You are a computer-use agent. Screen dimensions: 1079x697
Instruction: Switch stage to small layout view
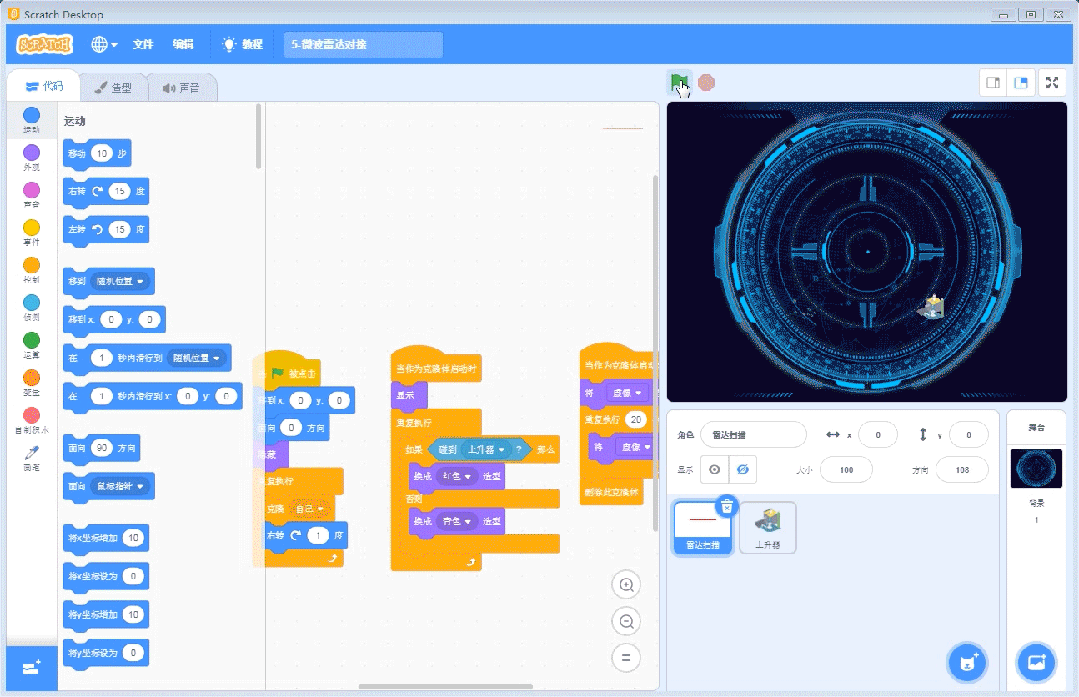pyautogui.click(x=991, y=82)
